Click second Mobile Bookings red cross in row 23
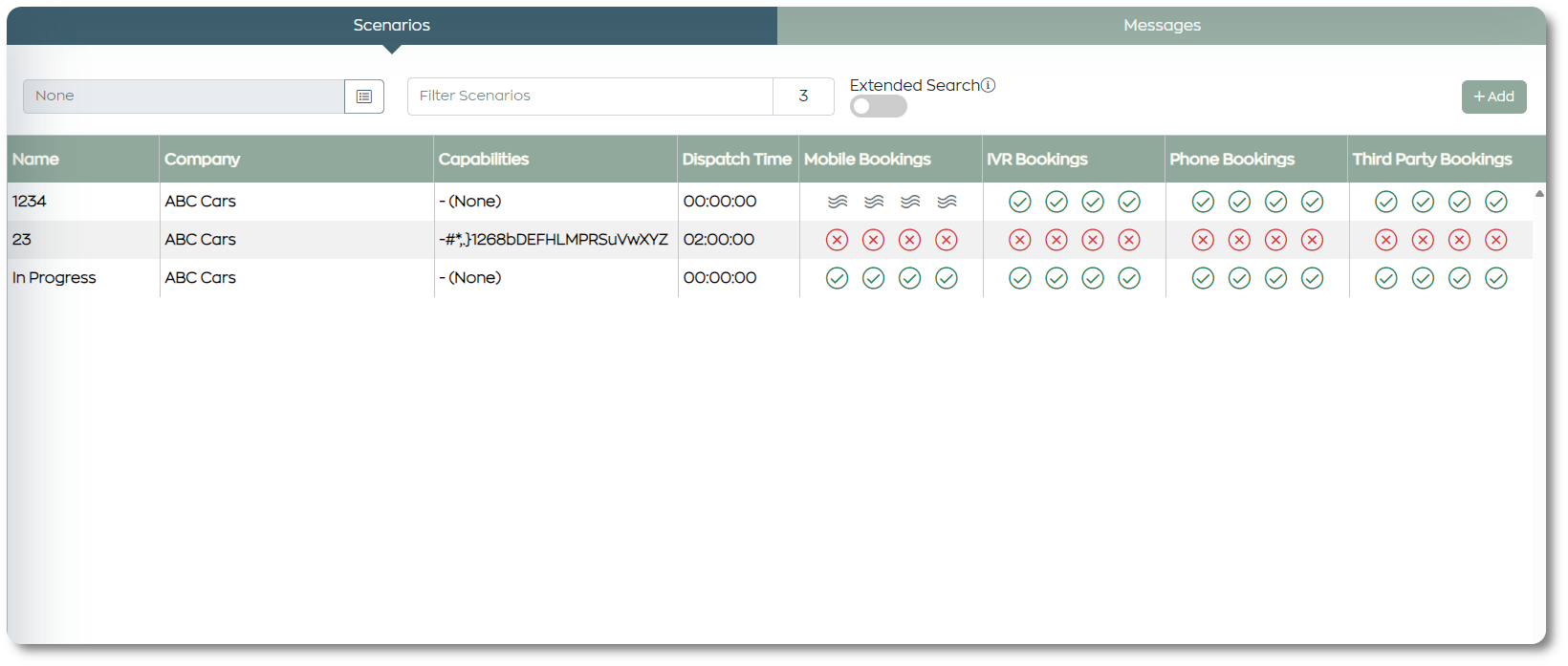Image resolution: width=1568 pixels, height=666 pixels. point(874,240)
